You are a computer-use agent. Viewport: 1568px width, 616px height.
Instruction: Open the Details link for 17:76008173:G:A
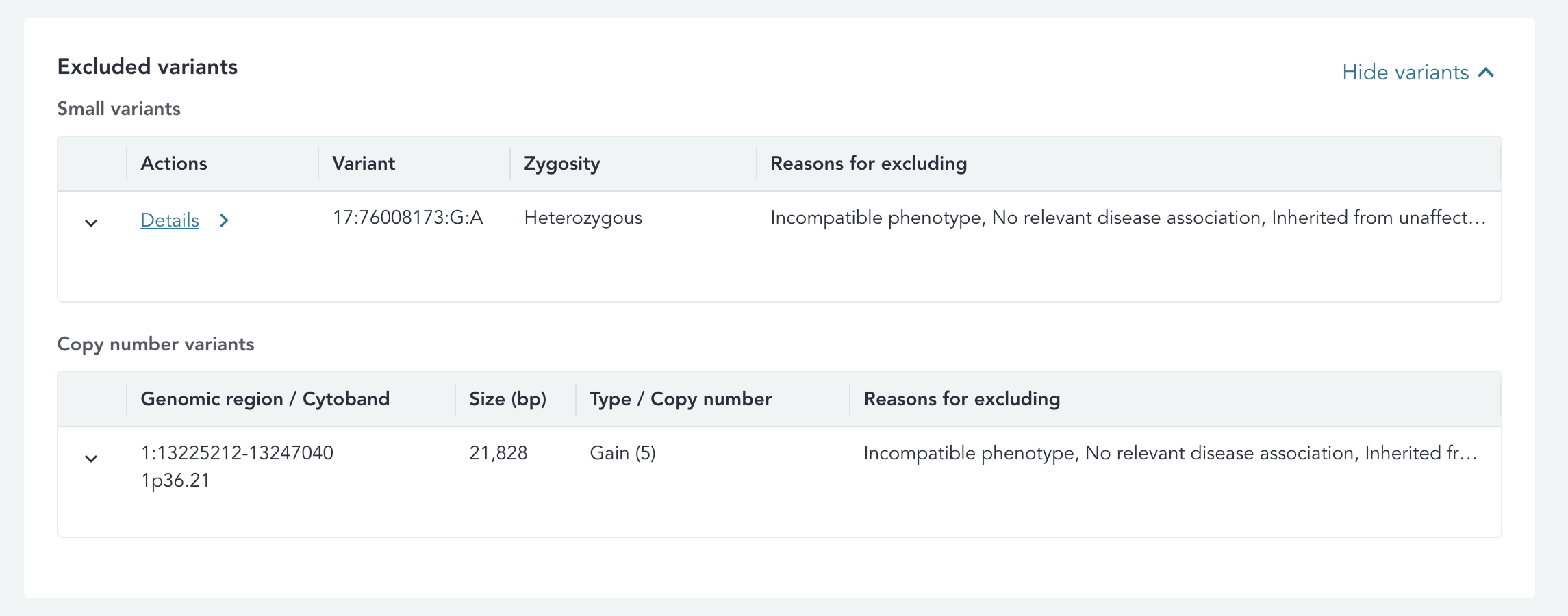(x=170, y=220)
